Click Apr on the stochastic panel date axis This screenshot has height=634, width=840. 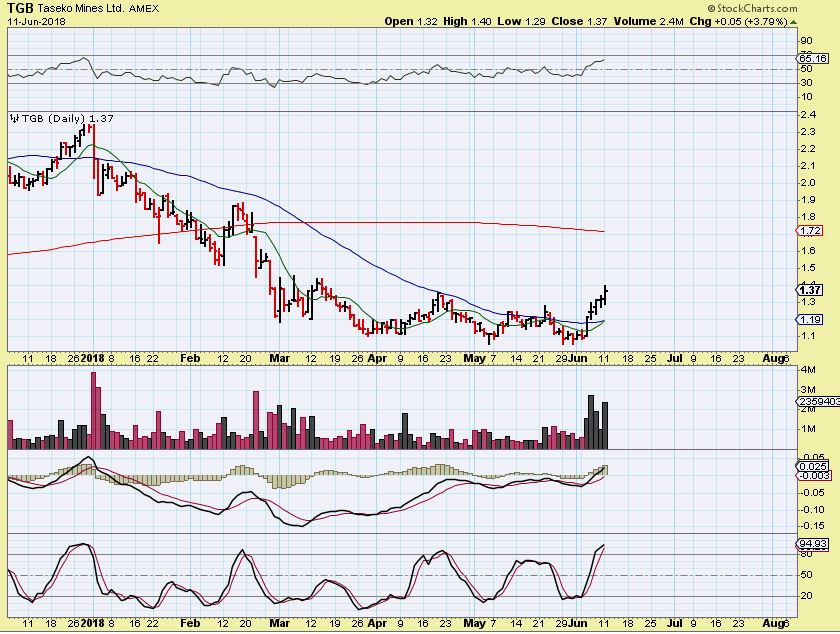[x=377, y=623]
